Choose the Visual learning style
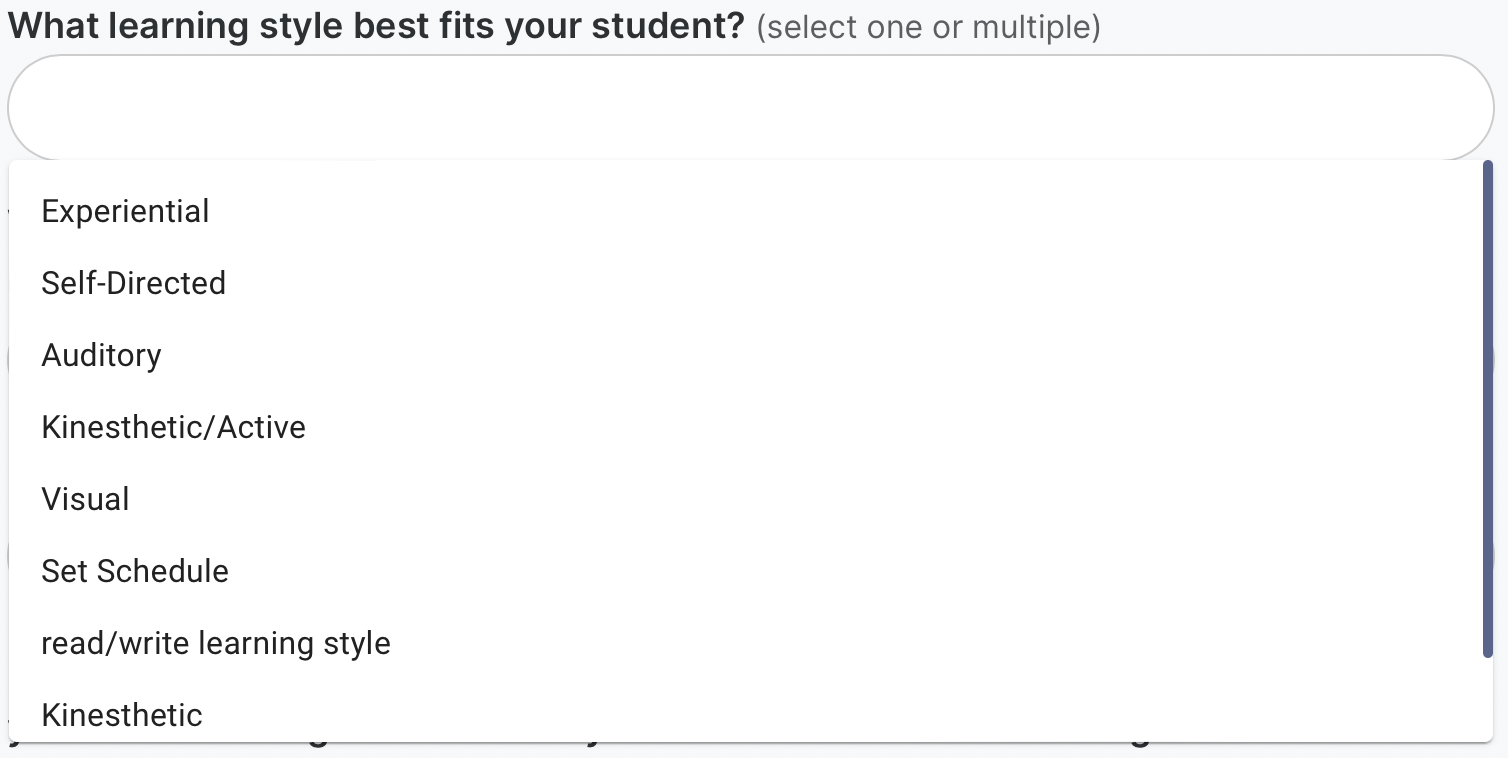1508x758 pixels. click(x=85, y=499)
